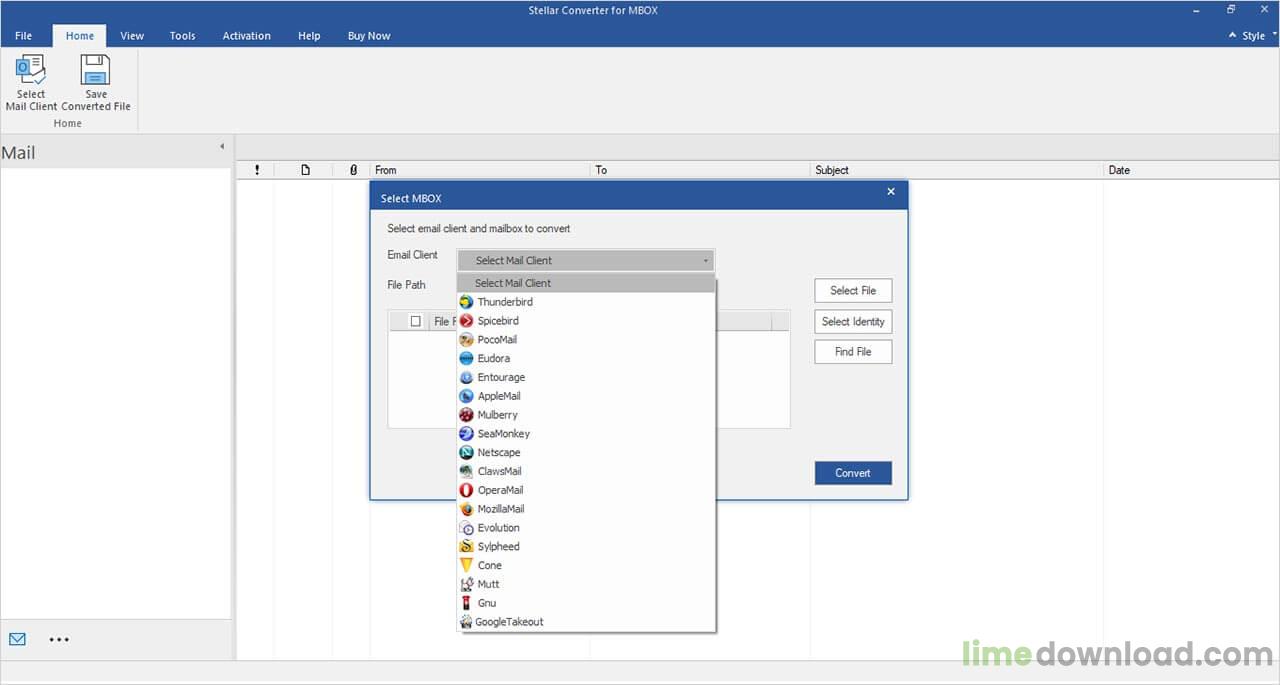Sort by the document type column icon
This screenshot has width=1280, height=685.
point(305,170)
